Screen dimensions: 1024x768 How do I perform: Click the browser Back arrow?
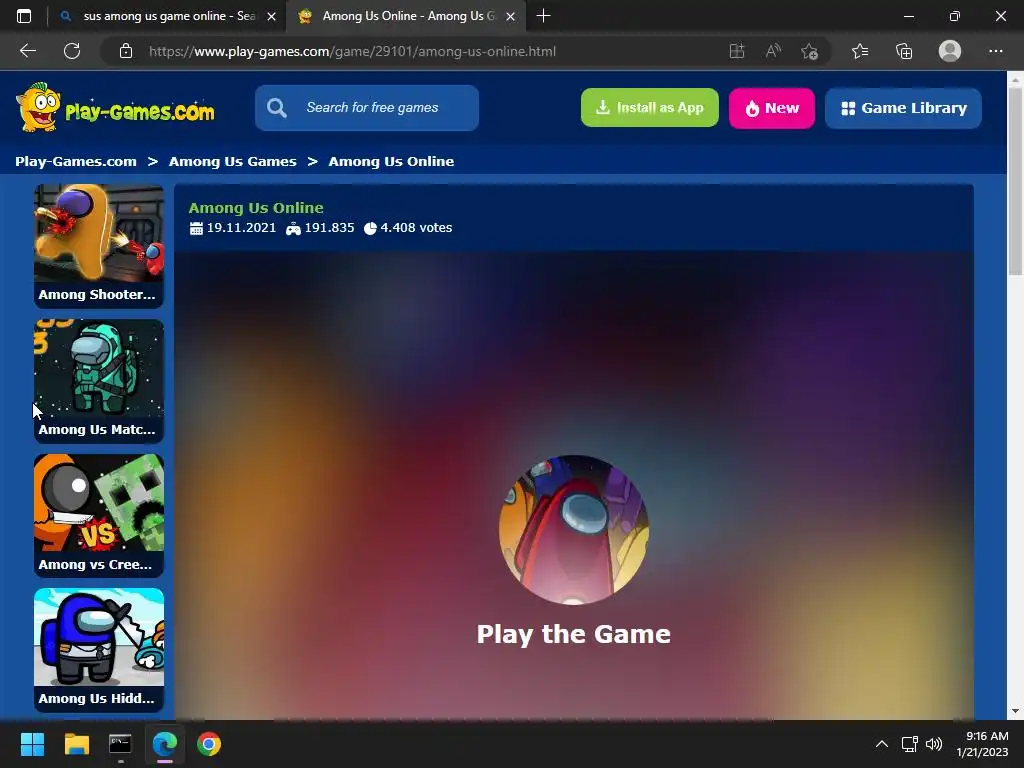point(27,51)
